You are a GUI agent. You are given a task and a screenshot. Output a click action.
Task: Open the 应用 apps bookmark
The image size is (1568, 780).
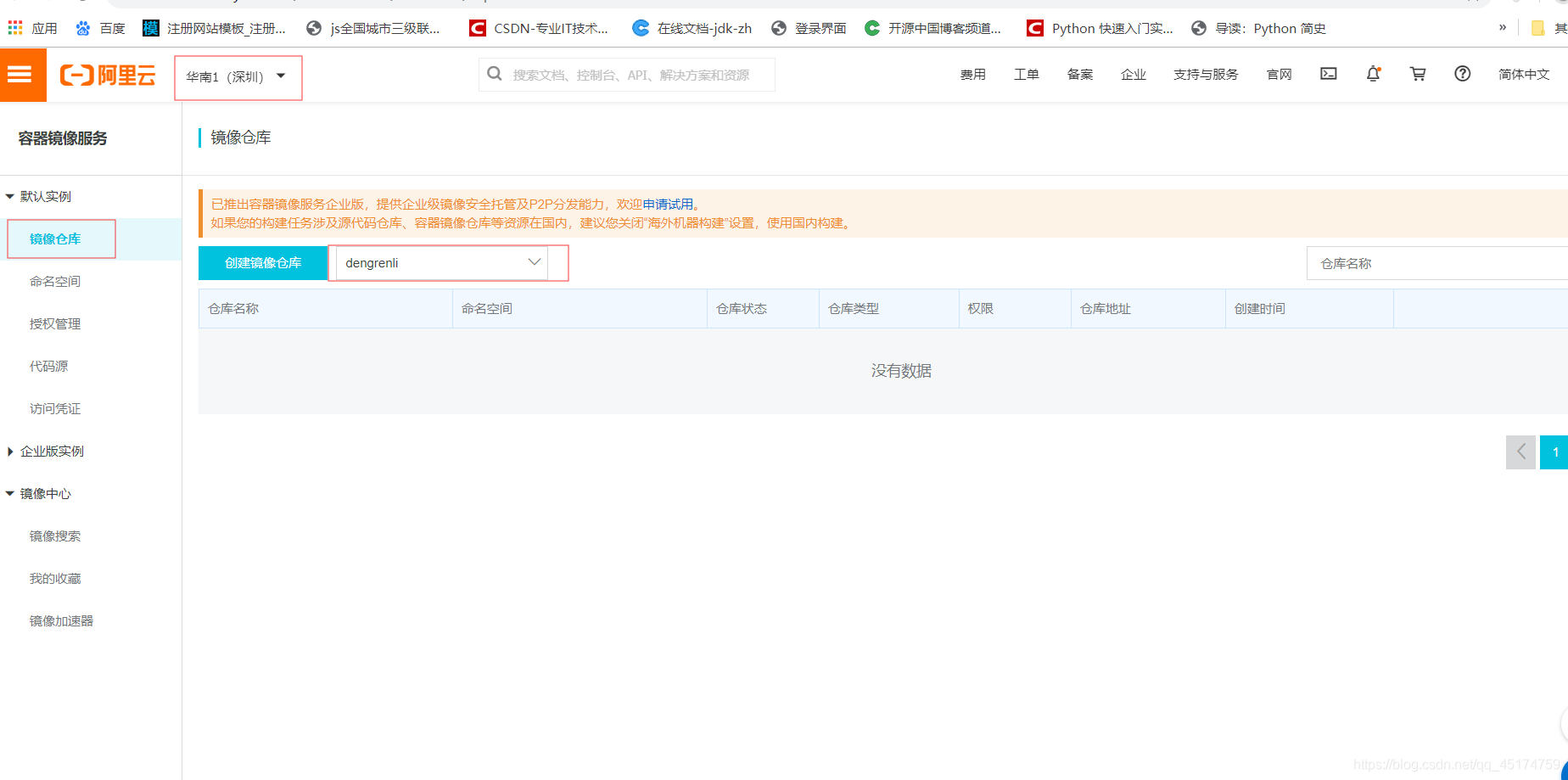point(32,28)
